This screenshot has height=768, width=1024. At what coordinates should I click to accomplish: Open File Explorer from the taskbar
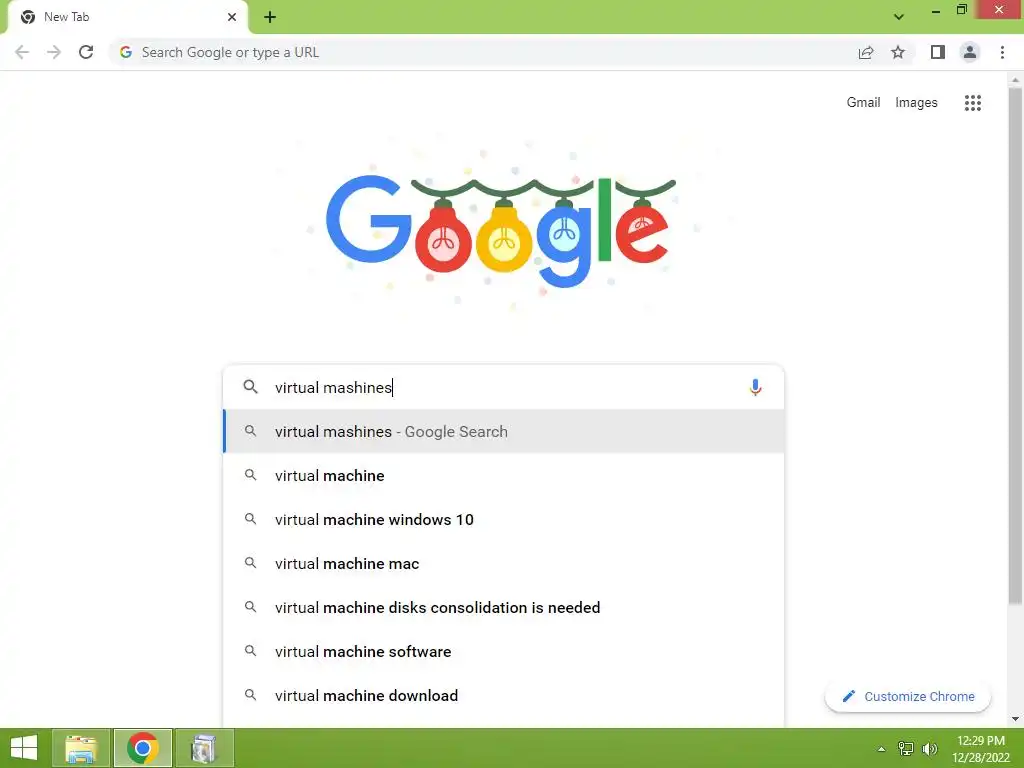(81, 748)
